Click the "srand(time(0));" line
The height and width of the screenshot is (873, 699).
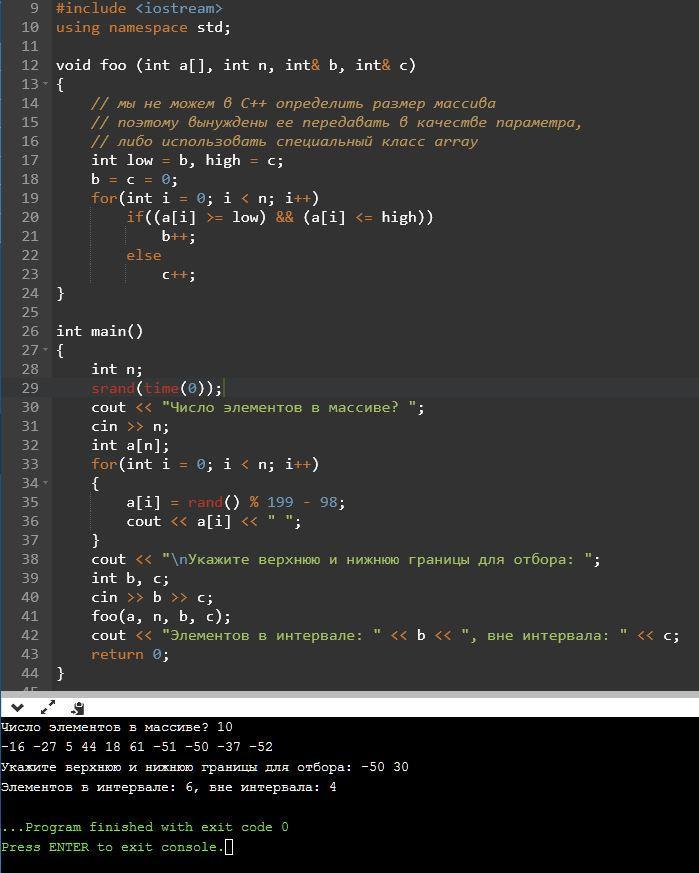(x=157, y=388)
